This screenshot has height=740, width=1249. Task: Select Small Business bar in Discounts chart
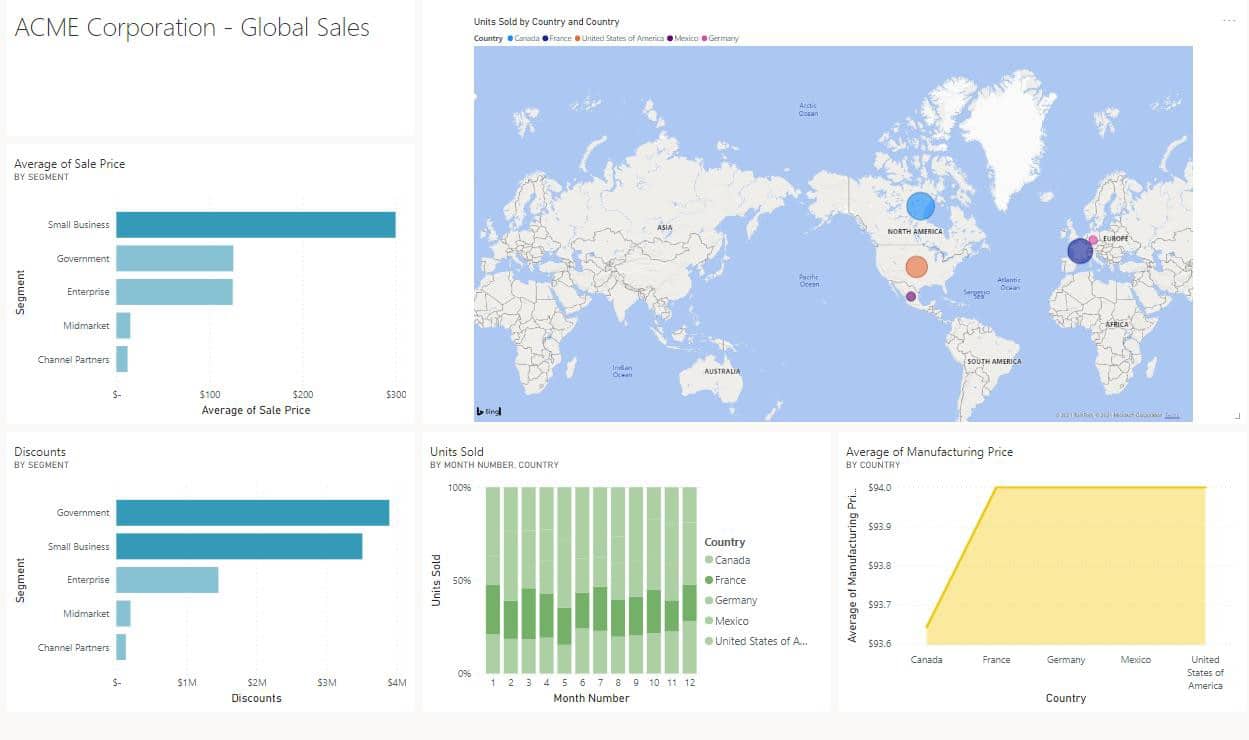(x=239, y=546)
